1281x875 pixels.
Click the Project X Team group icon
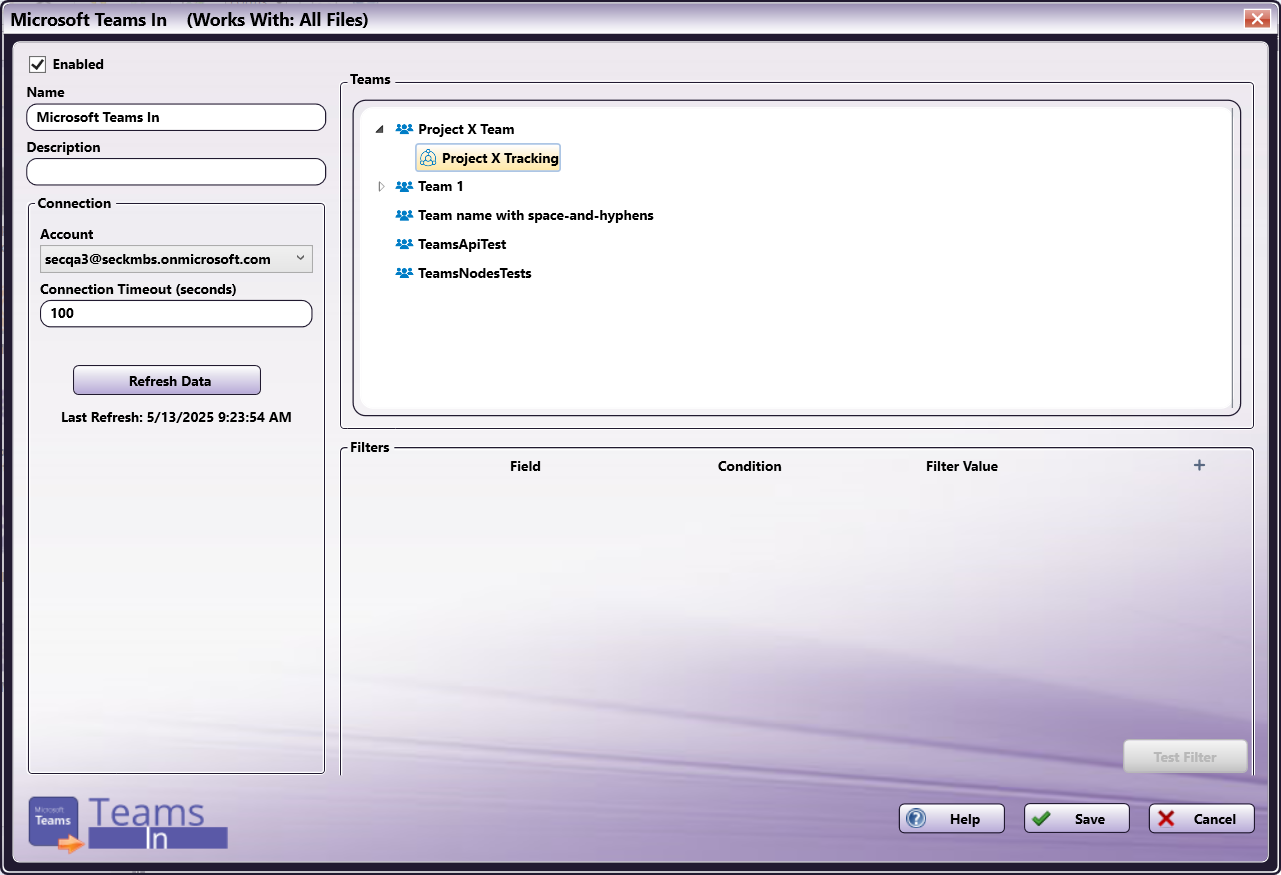[x=404, y=129]
